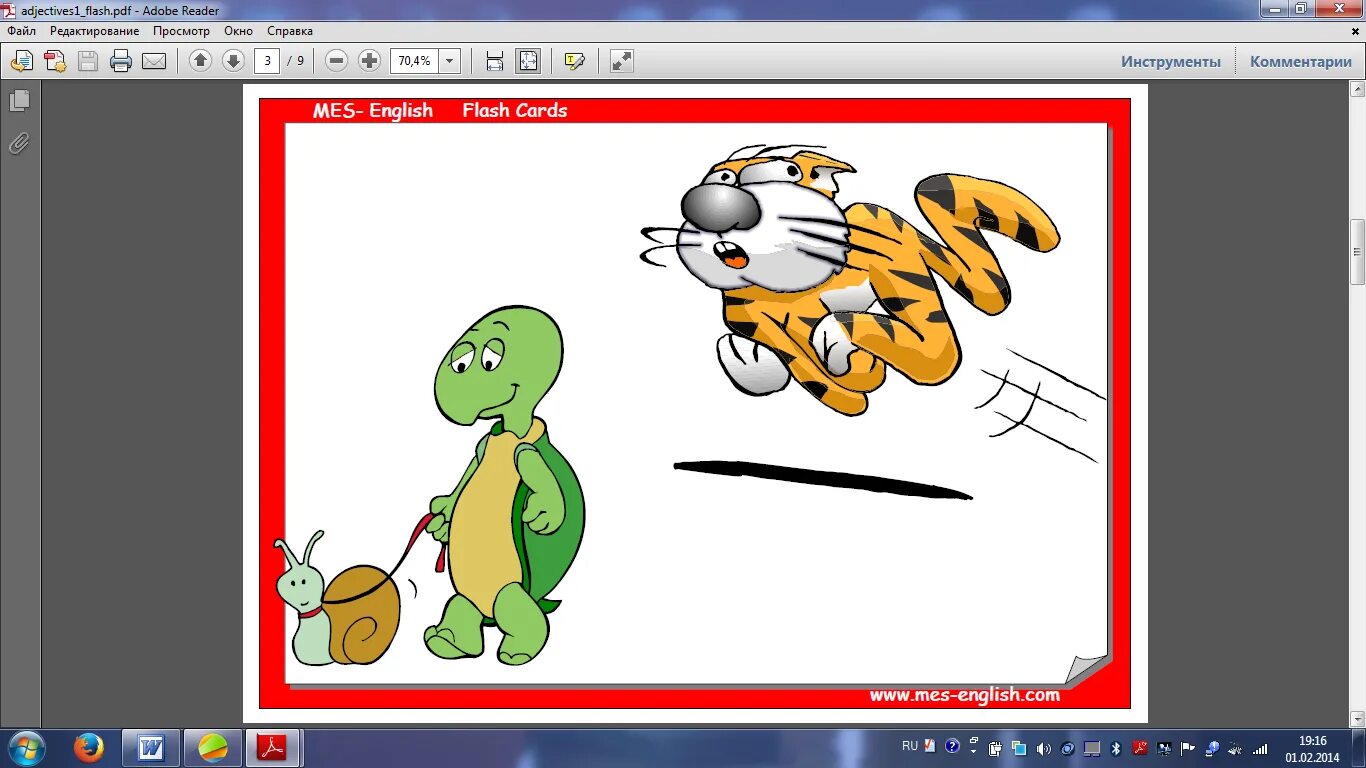Click the page number field showing 3

267,61
